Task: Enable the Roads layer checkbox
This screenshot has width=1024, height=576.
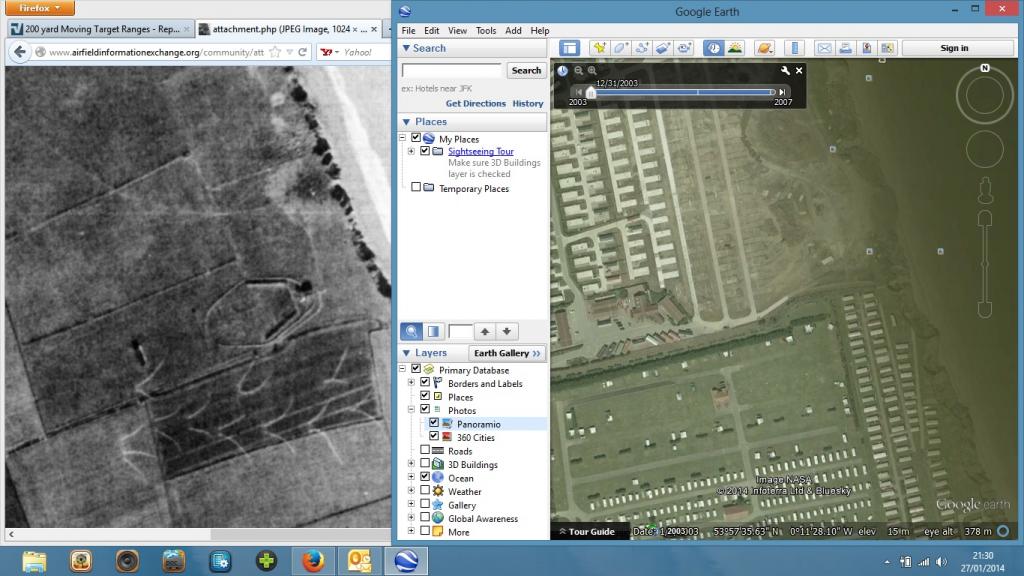Action: click(x=425, y=450)
